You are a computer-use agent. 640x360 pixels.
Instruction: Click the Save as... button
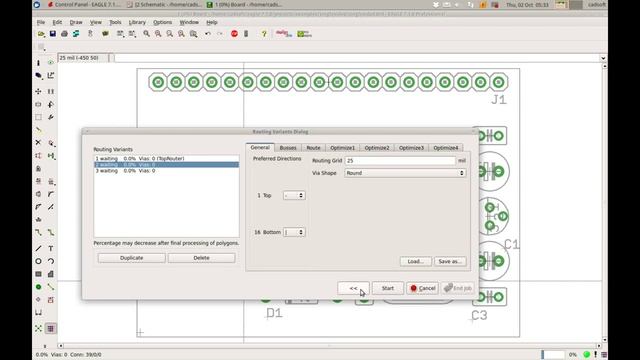pyautogui.click(x=450, y=261)
